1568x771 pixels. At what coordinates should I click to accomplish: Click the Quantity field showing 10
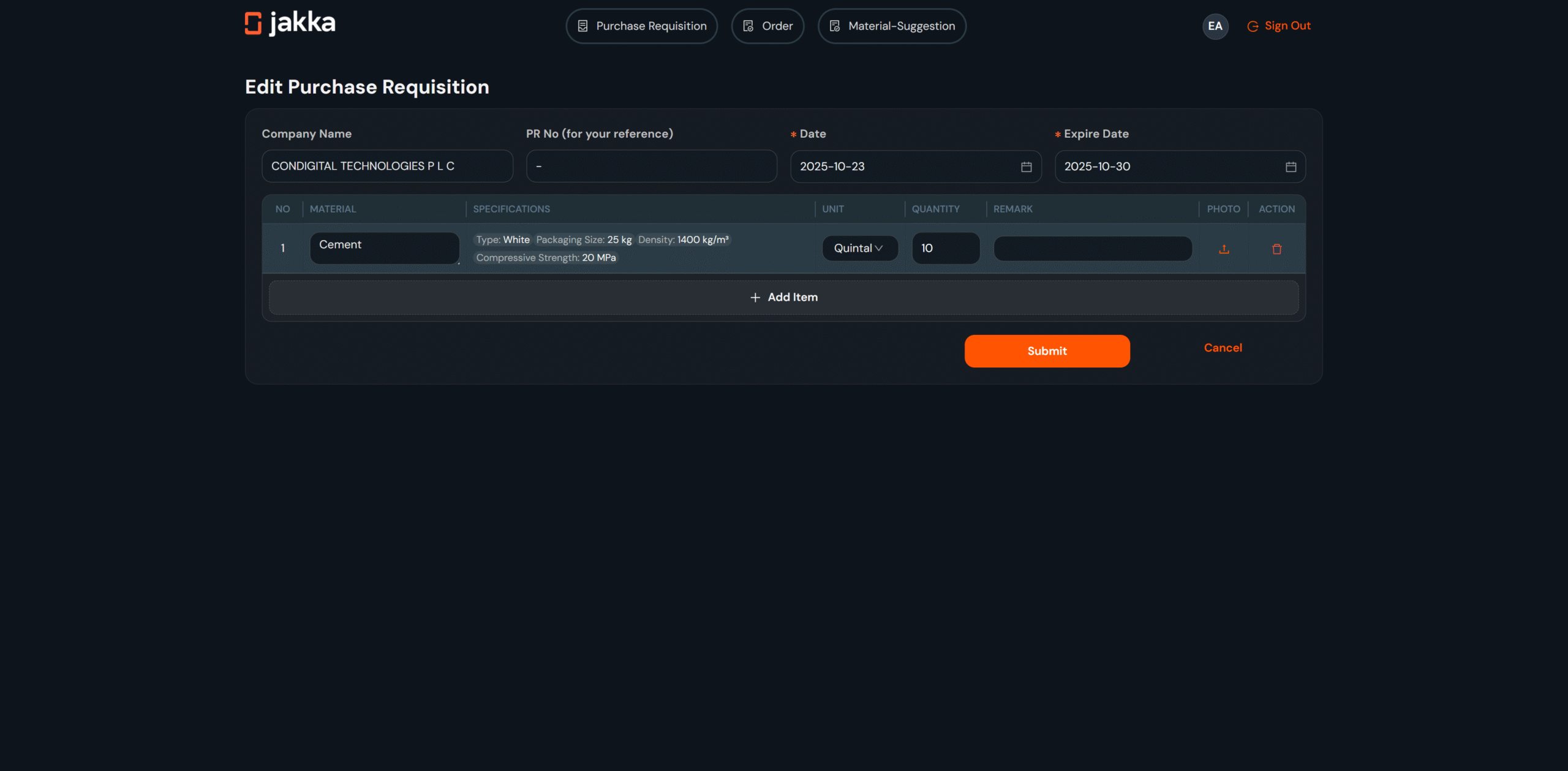(946, 248)
